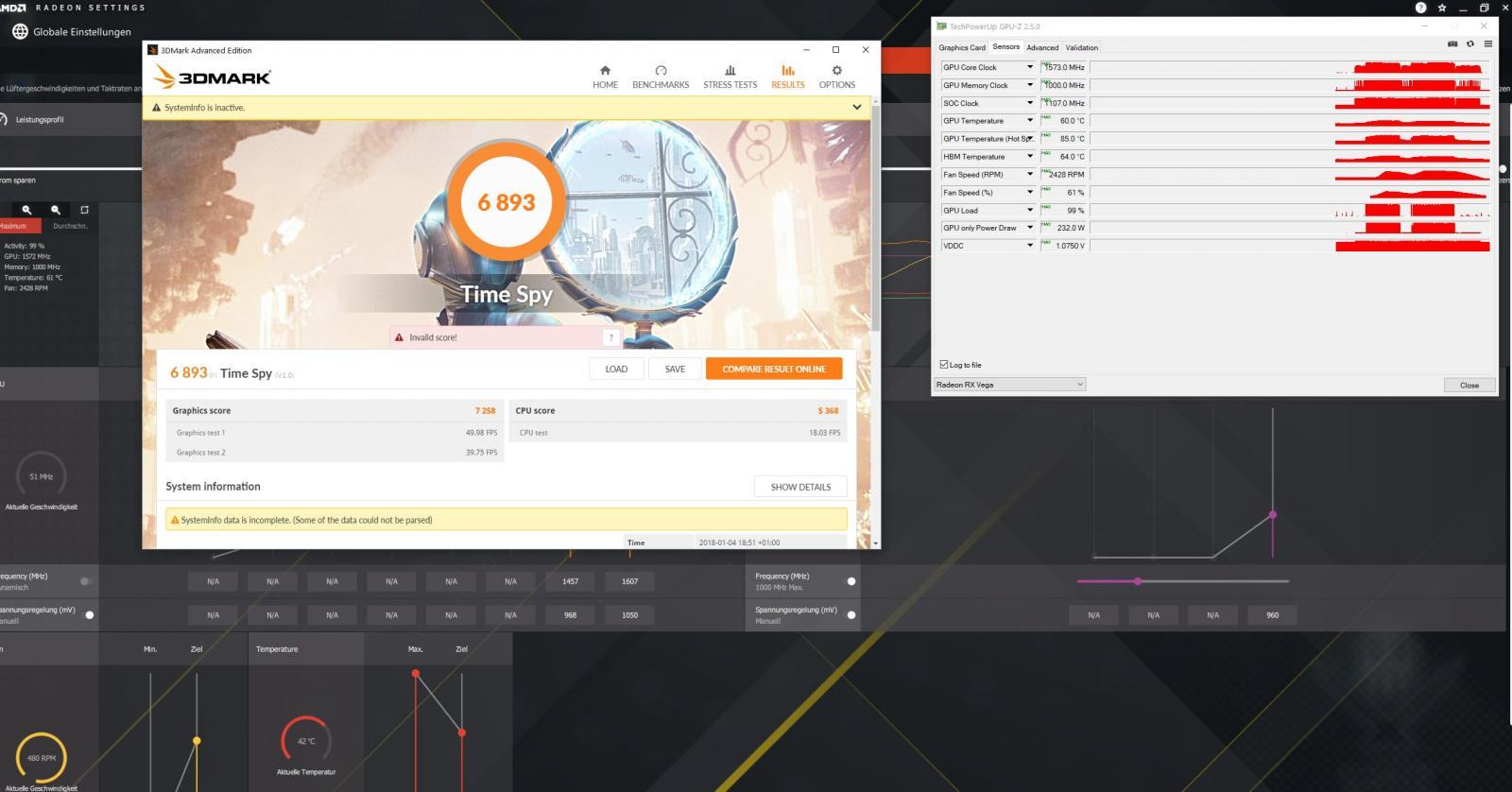The width and height of the screenshot is (1512, 792).
Task: Open SOC Clock sensor dropdown
Action: (x=1030, y=103)
